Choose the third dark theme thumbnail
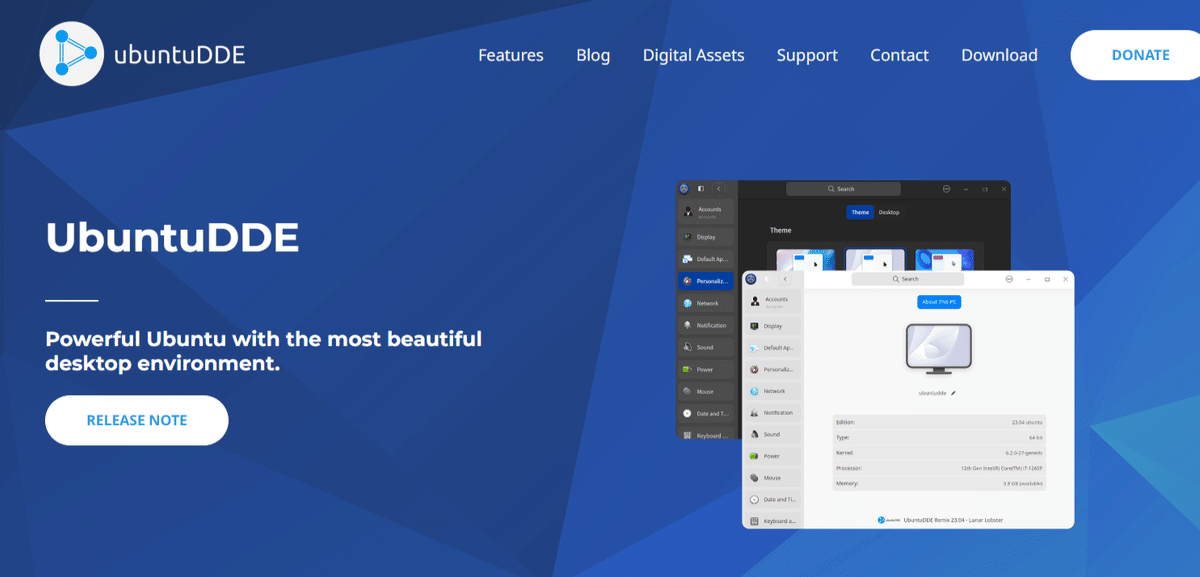Image resolution: width=1200 pixels, height=577 pixels. [x=944, y=260]
